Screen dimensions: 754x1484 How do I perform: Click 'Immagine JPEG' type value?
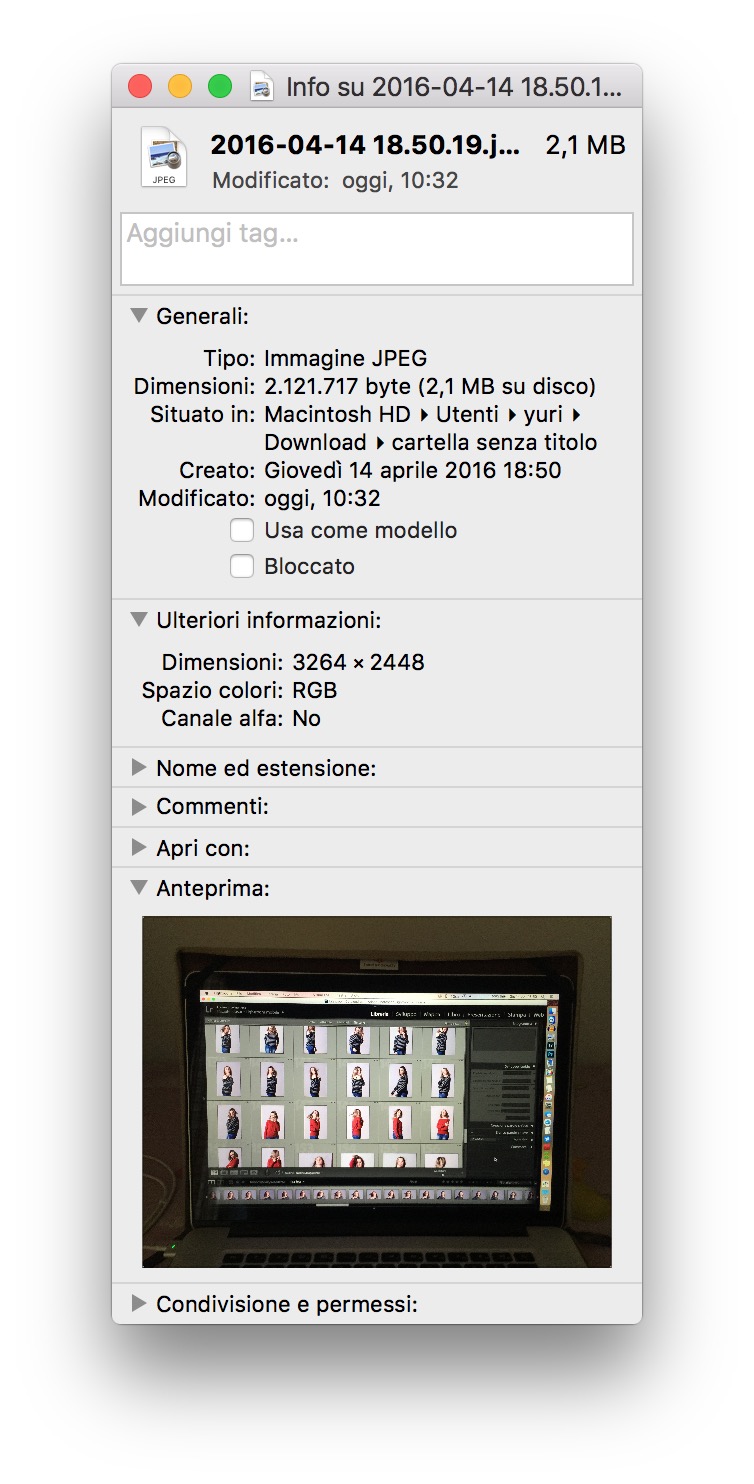coord(346,358)
